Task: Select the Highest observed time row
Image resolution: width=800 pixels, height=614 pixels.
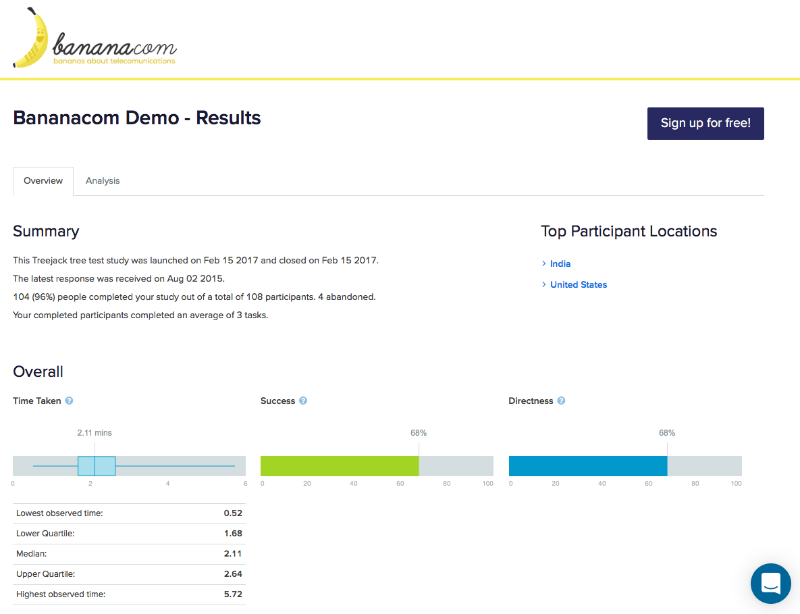Action: (129, 594)
